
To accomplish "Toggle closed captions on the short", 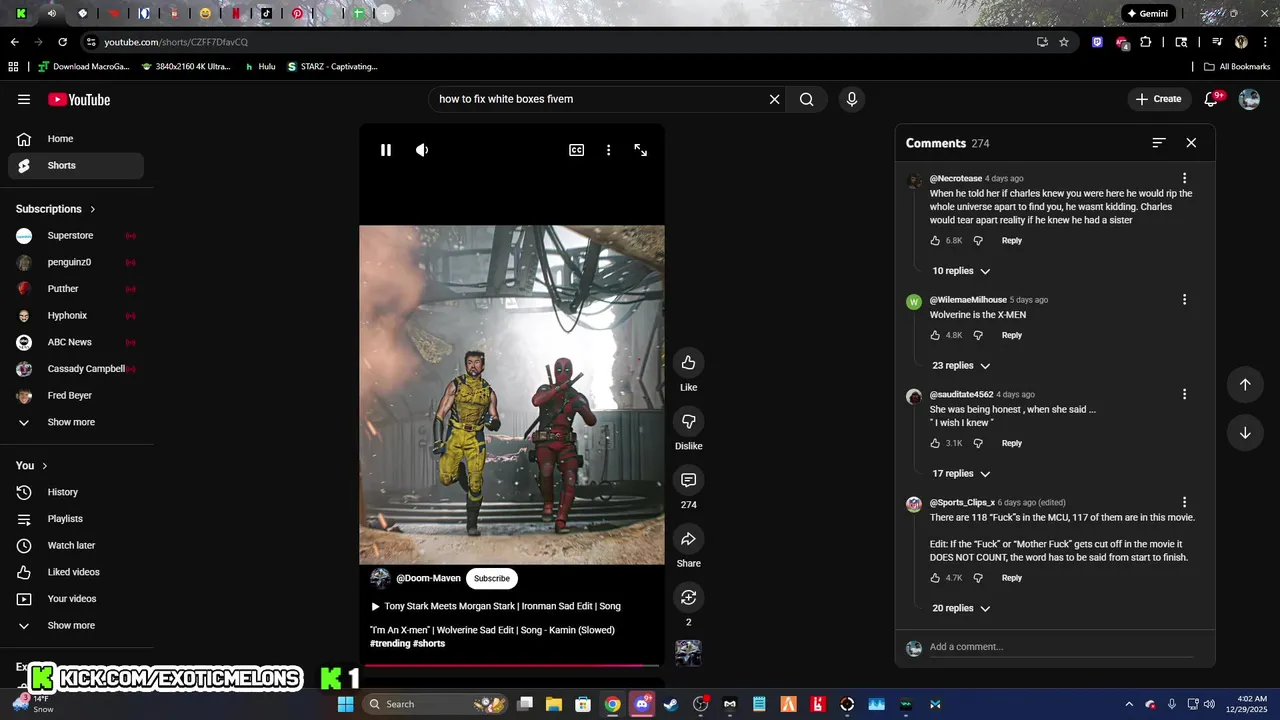I will tap(577, 150).
